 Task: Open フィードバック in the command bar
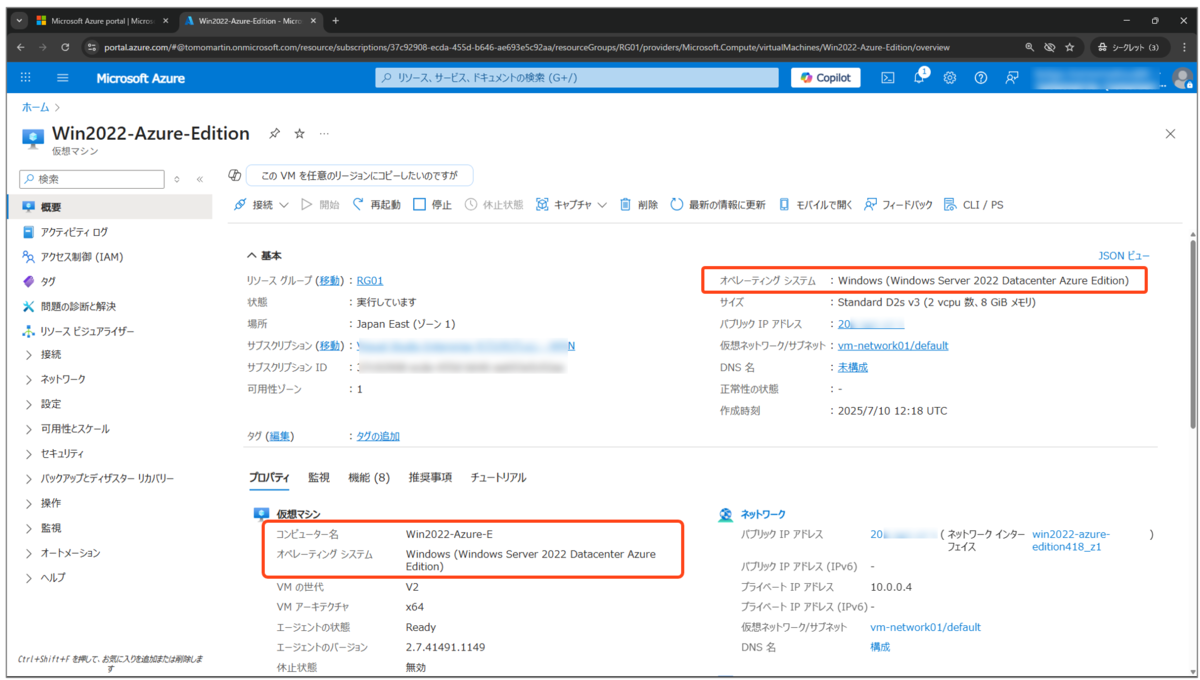pyautogui.click(x=898, y=204)
